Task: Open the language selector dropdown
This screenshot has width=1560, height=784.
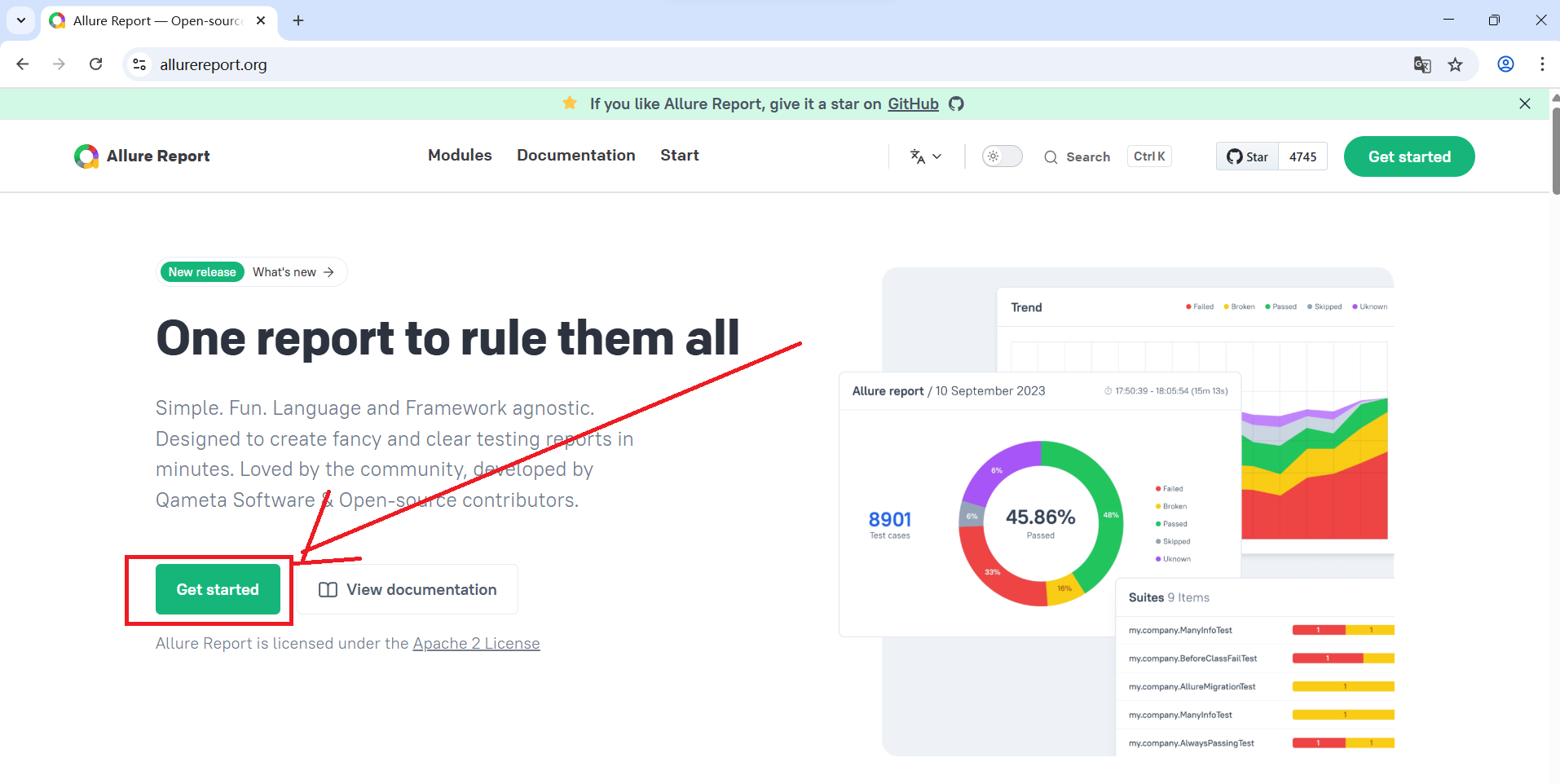Action: (x=926, y=156)
